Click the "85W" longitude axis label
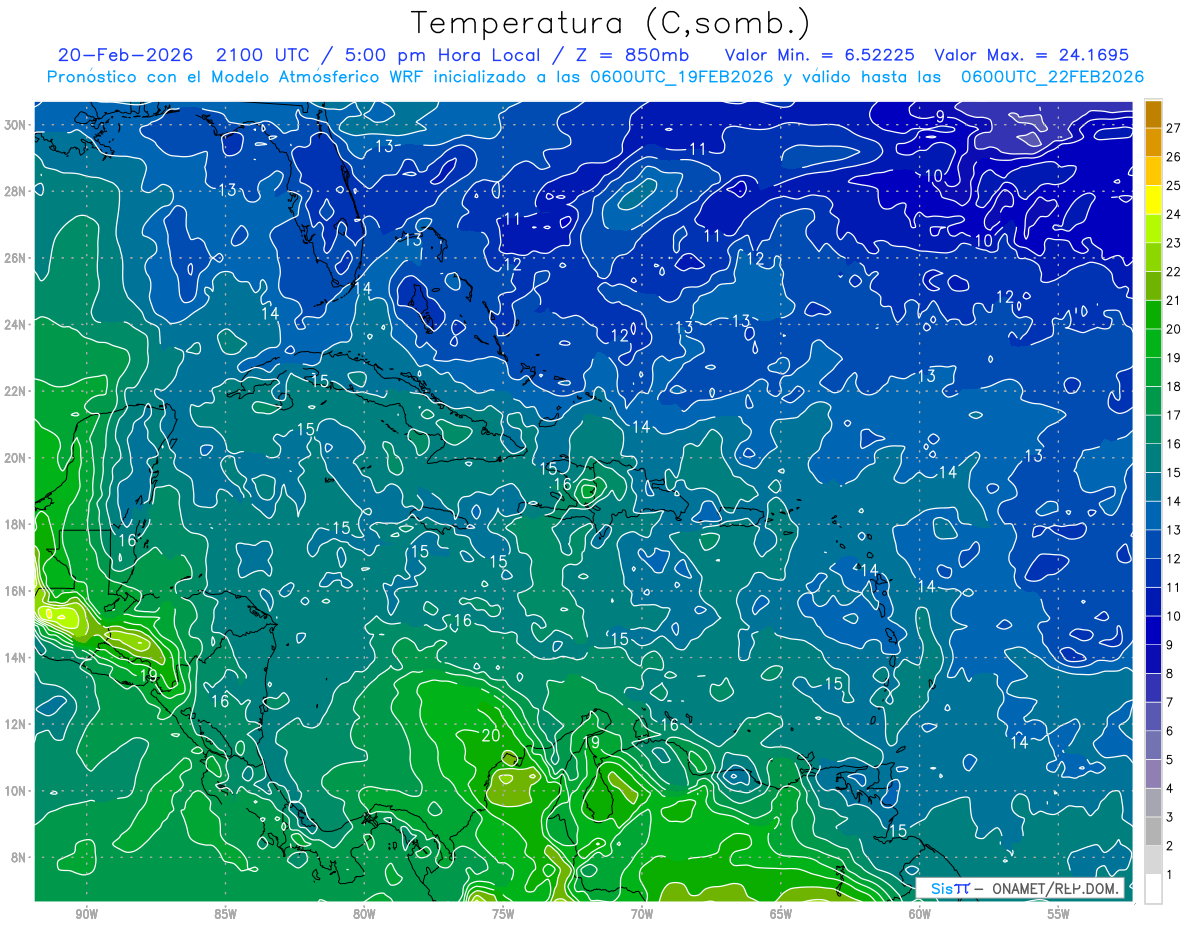 [225, 915]
